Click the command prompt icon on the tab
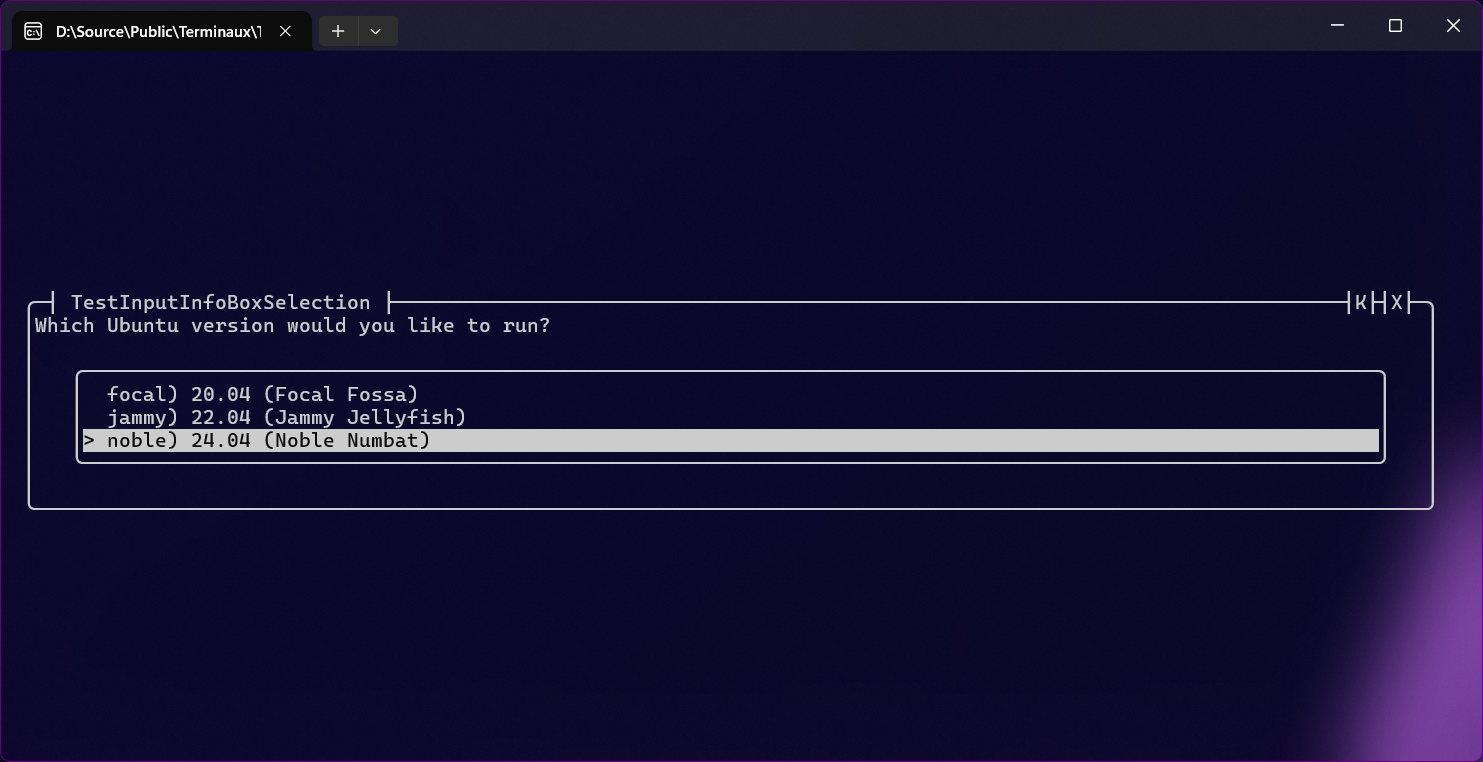 point(33,31)
